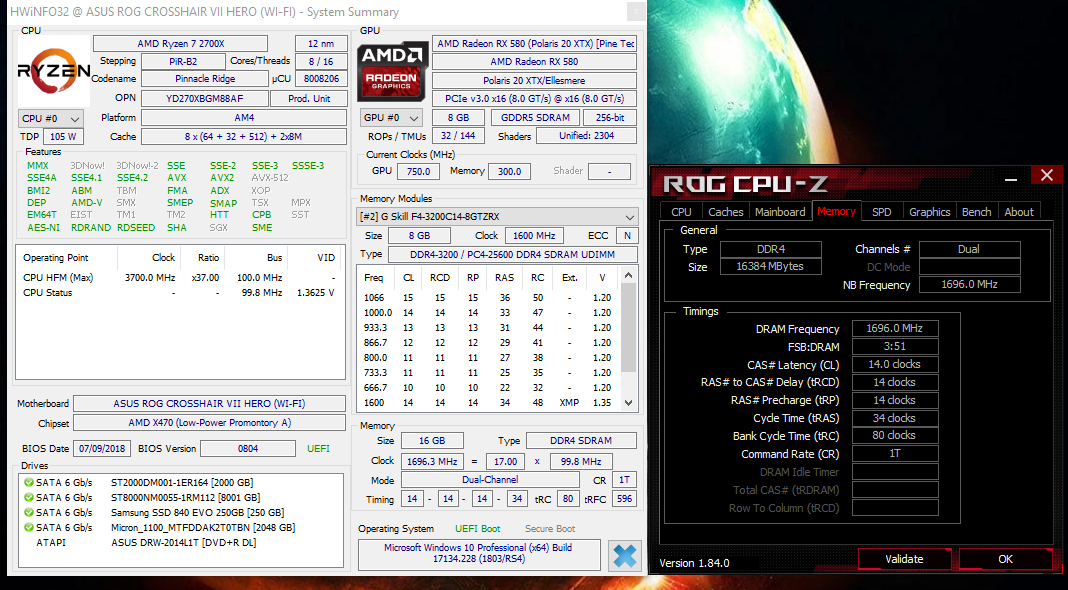Click green status icon for ST8000NM0055 drive

[28, 498]
